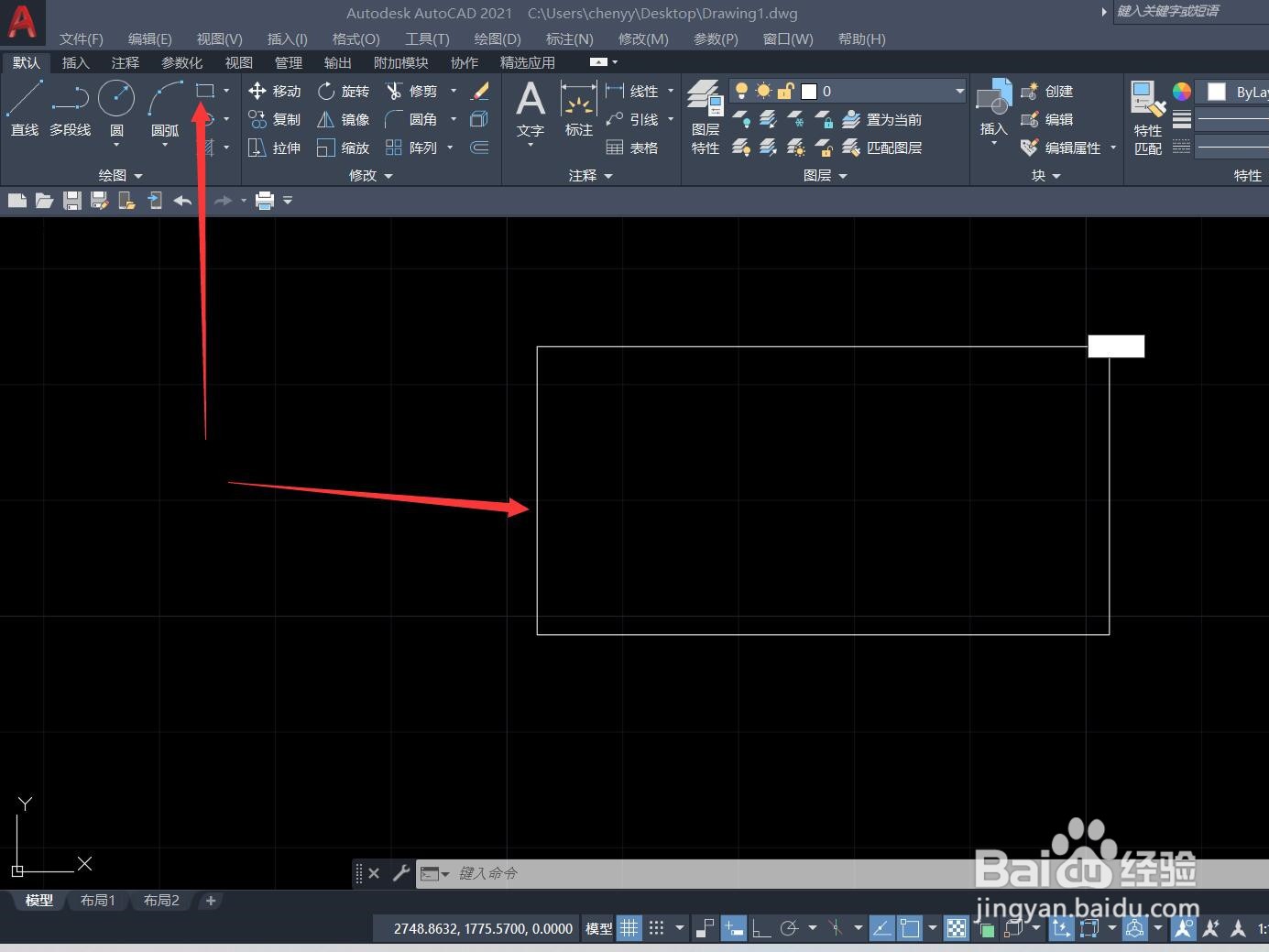
Task: Switch to layout tab 布局1
Action: (x=98, y=901)
